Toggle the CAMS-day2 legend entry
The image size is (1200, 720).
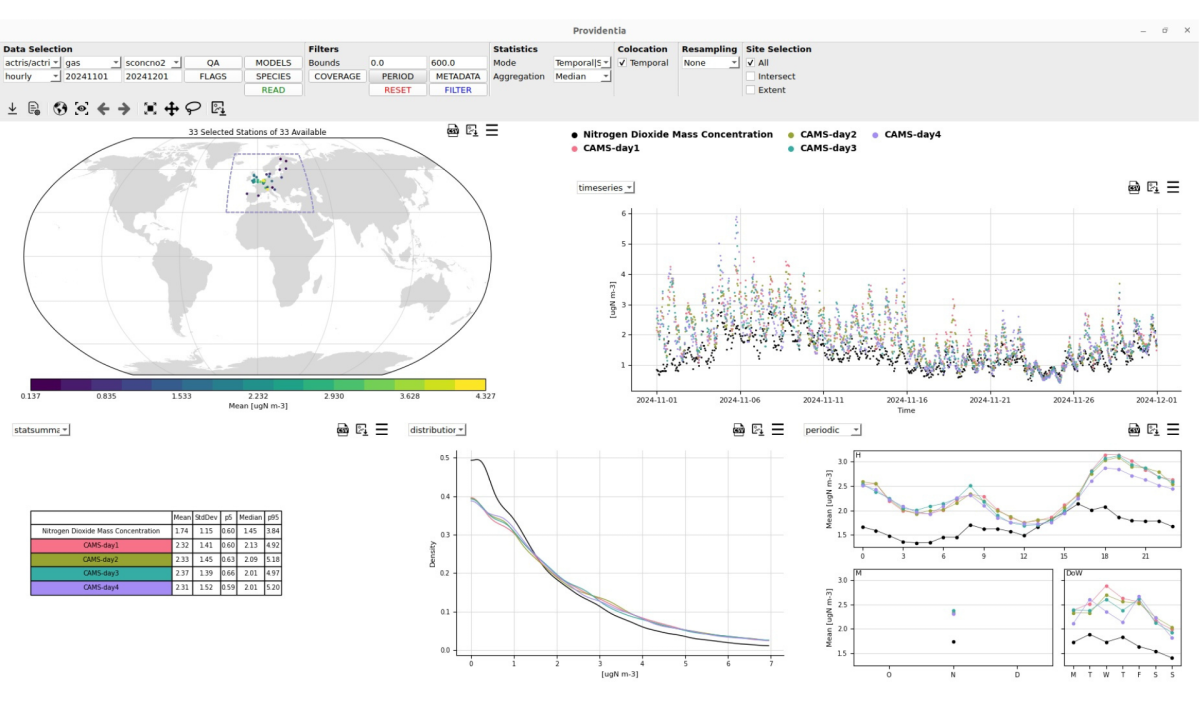(x=822, y=134)
